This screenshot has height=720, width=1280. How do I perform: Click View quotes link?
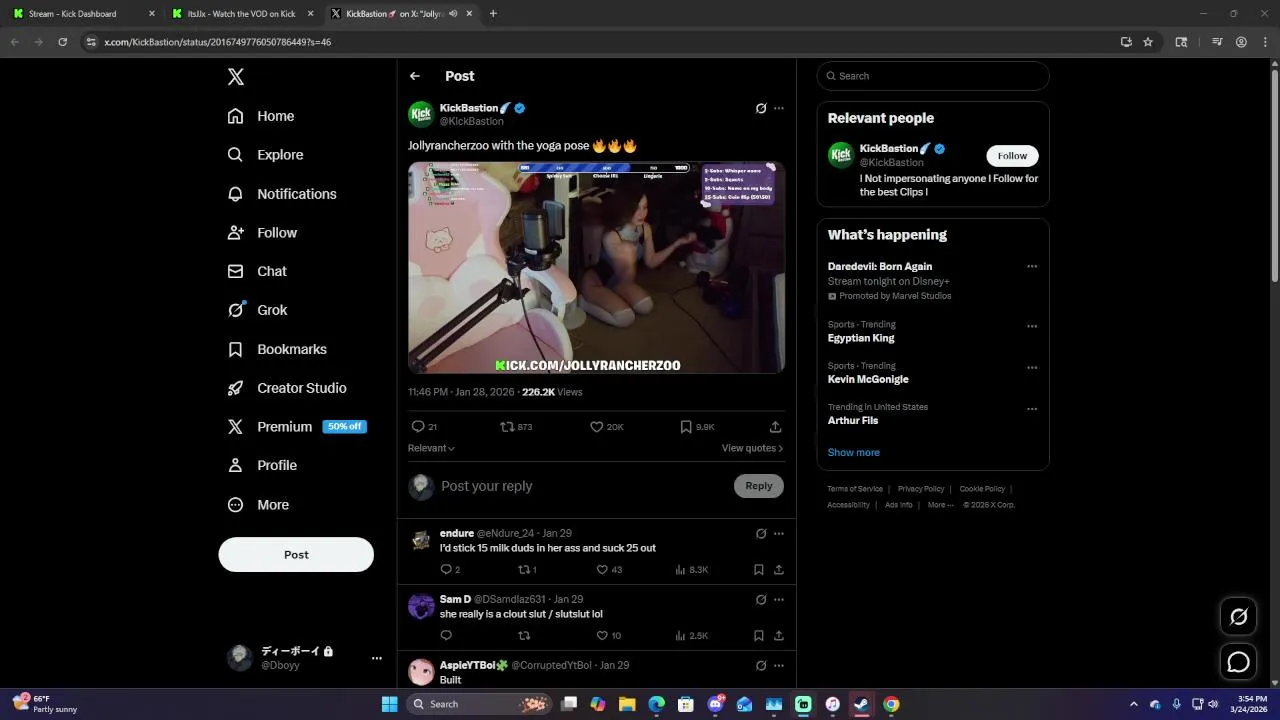752,448
